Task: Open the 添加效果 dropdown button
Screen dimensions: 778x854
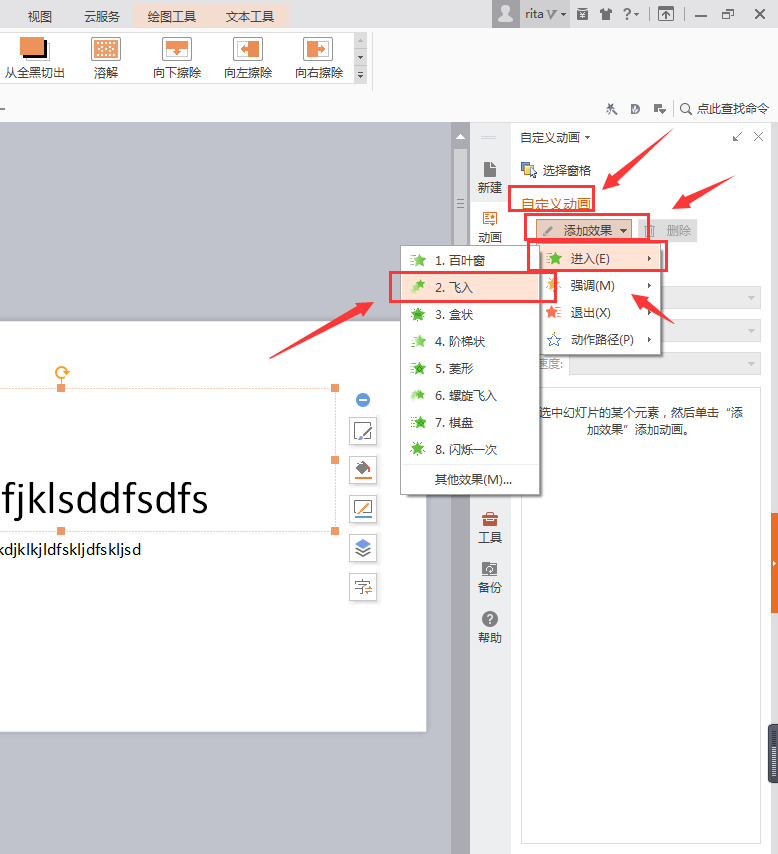Action: [584, 230]
